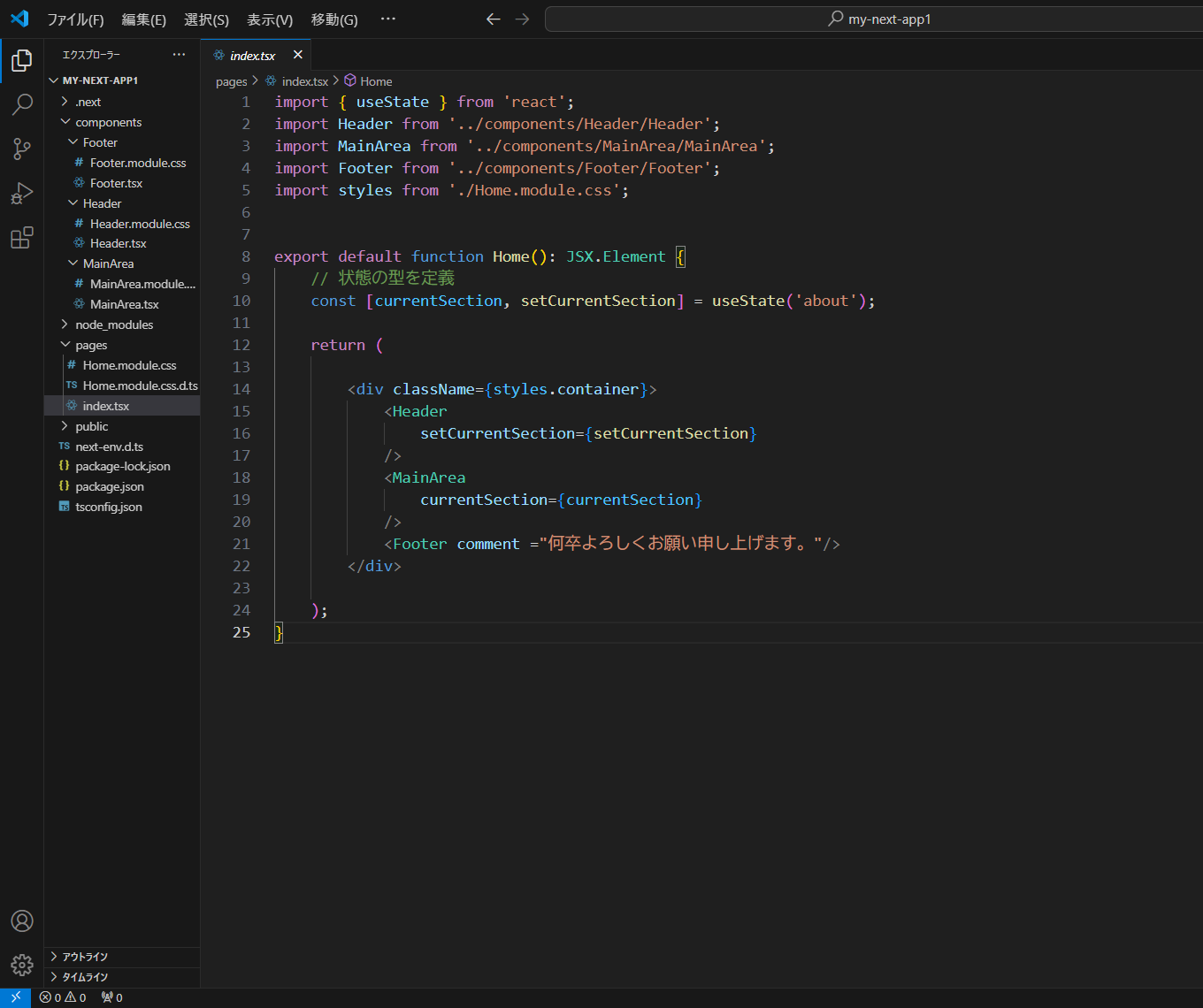Screen dimensions: 1203x1008
Task: Open Header.tsx in the explorer
Action: (x=118, y=243)
